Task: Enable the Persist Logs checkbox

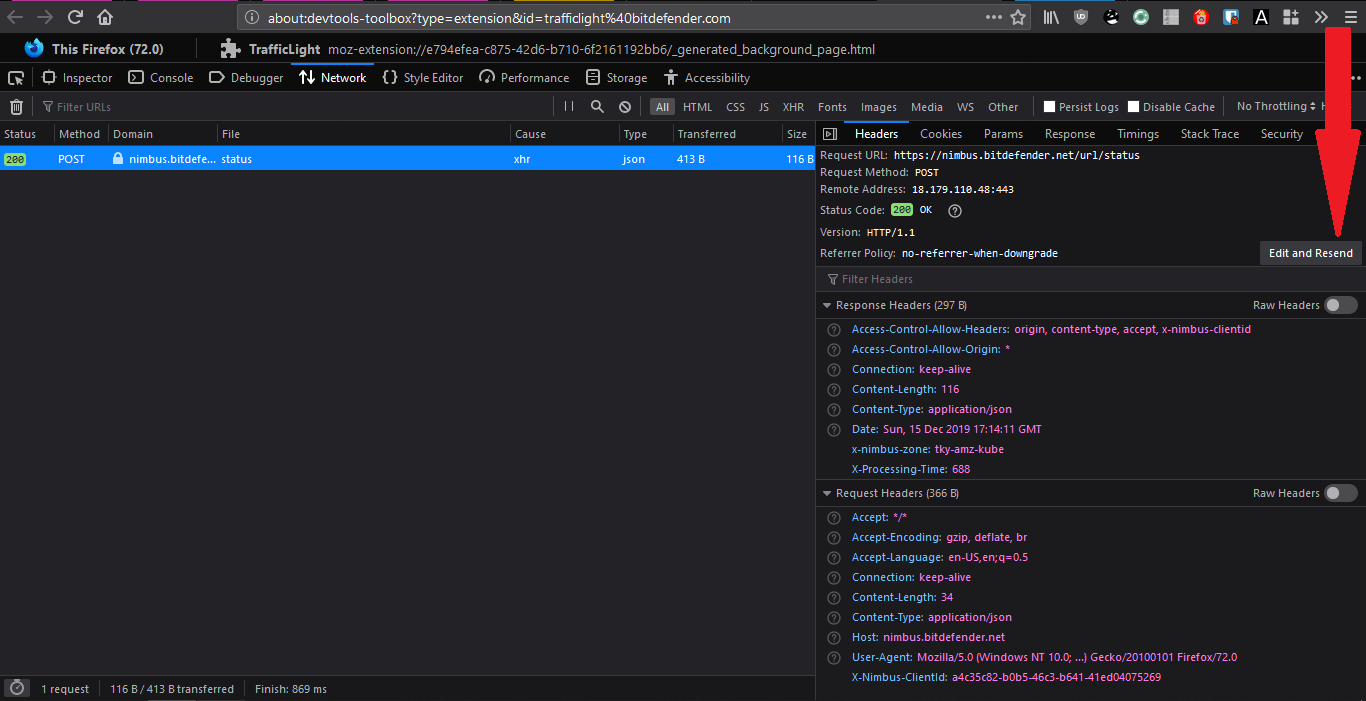Action: tap(1049, 107)
